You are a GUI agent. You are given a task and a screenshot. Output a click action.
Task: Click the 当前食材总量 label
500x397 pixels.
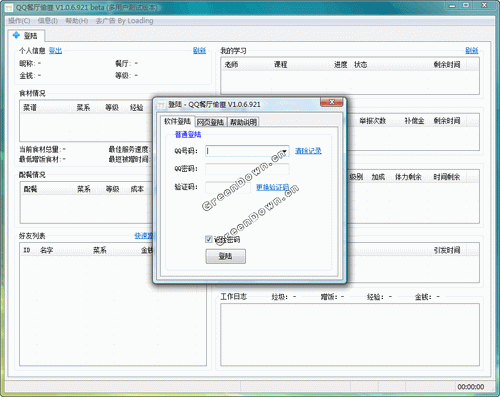(42, 149)
